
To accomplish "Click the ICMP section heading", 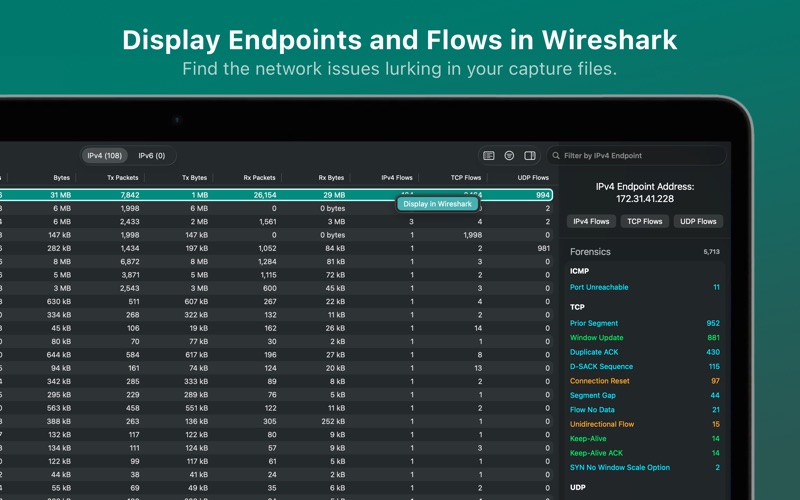I will tap(580, 271).
